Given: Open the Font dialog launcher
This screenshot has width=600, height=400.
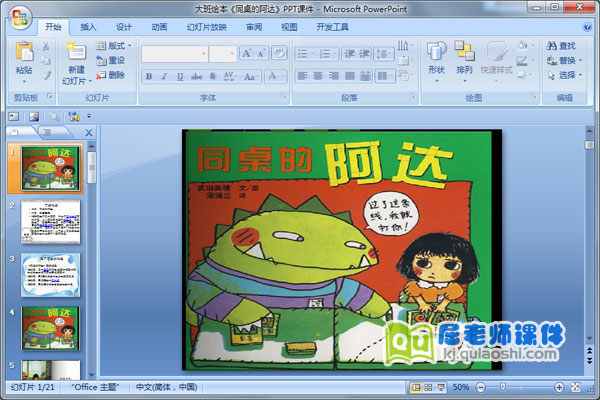Looking at the screenshot, I should coord(284,96).
